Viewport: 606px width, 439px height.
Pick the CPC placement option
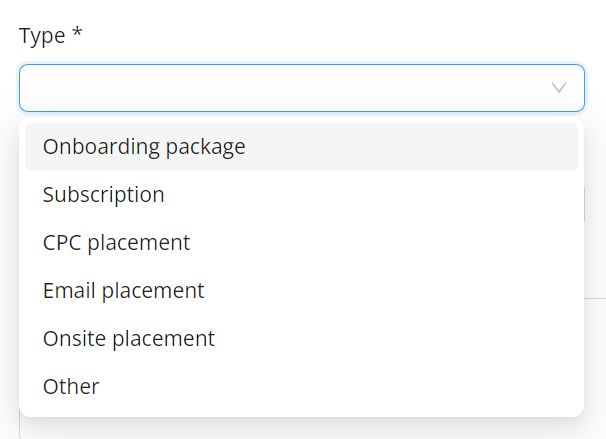click(x=116, y=243)
